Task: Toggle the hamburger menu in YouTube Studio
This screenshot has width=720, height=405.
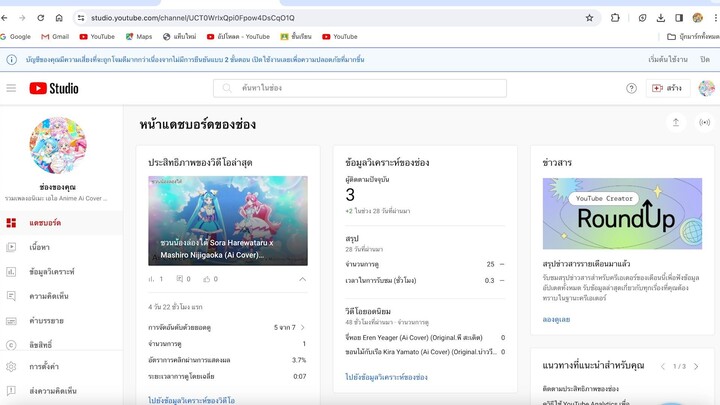Action: (11, 88)
